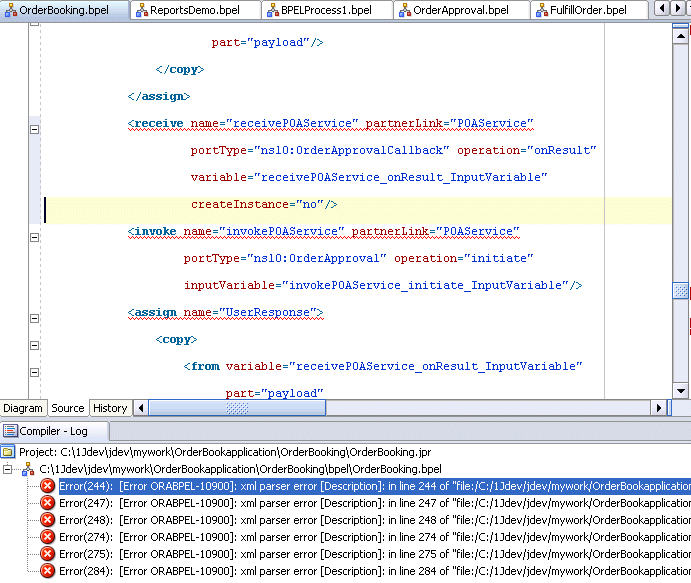Click the opening <copy> tag line

point(176,339)
